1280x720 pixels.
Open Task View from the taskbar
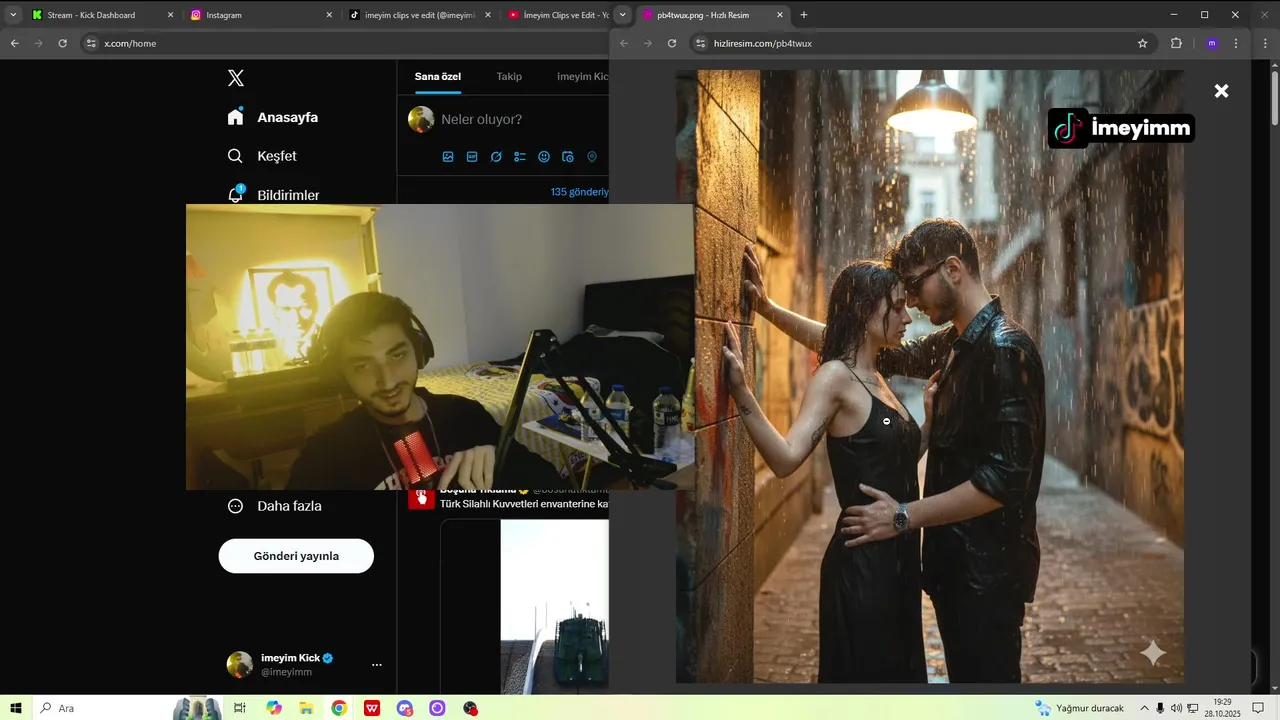(x=240, y=708)
